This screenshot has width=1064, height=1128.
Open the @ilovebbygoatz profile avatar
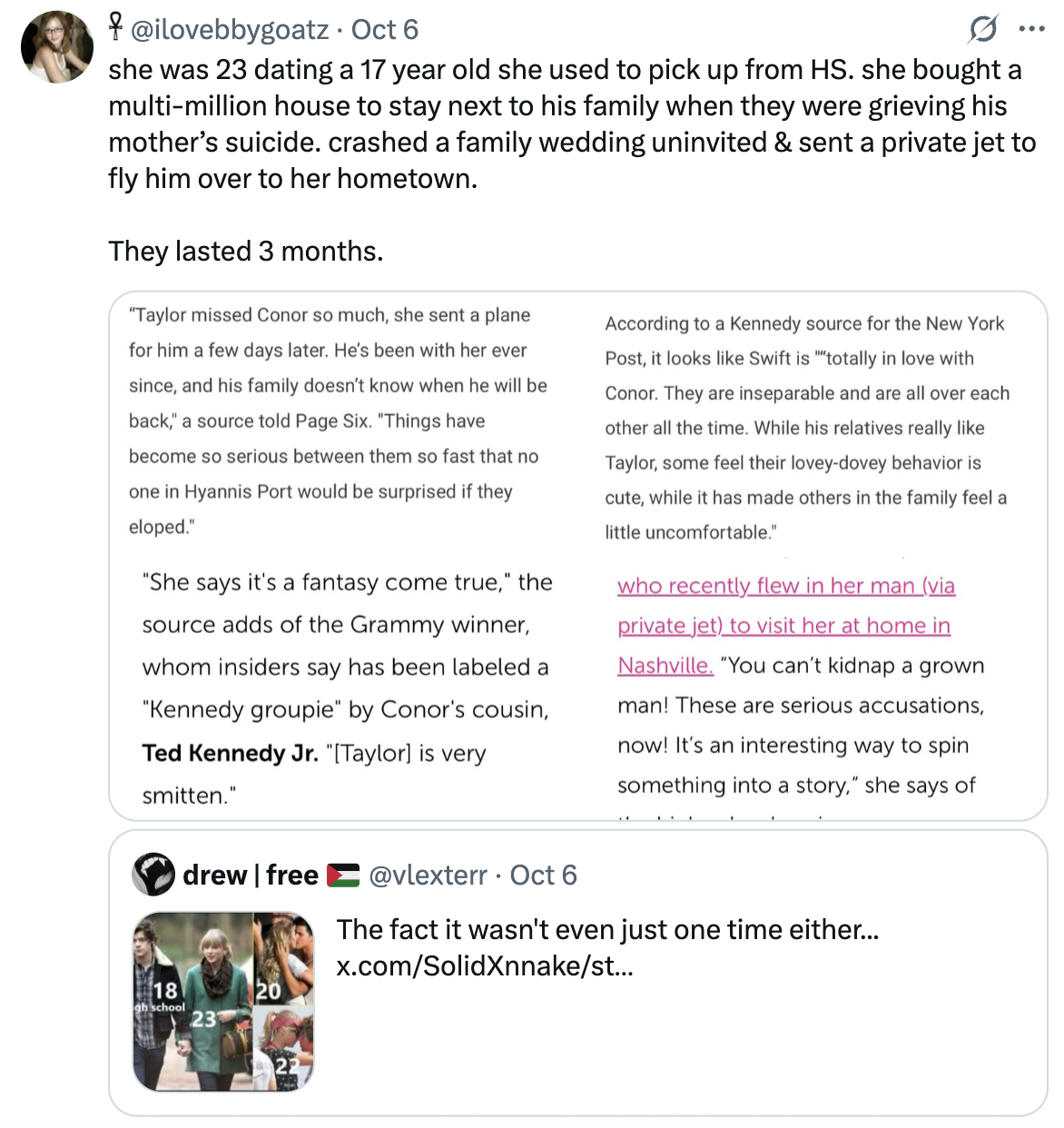point(56,47)
